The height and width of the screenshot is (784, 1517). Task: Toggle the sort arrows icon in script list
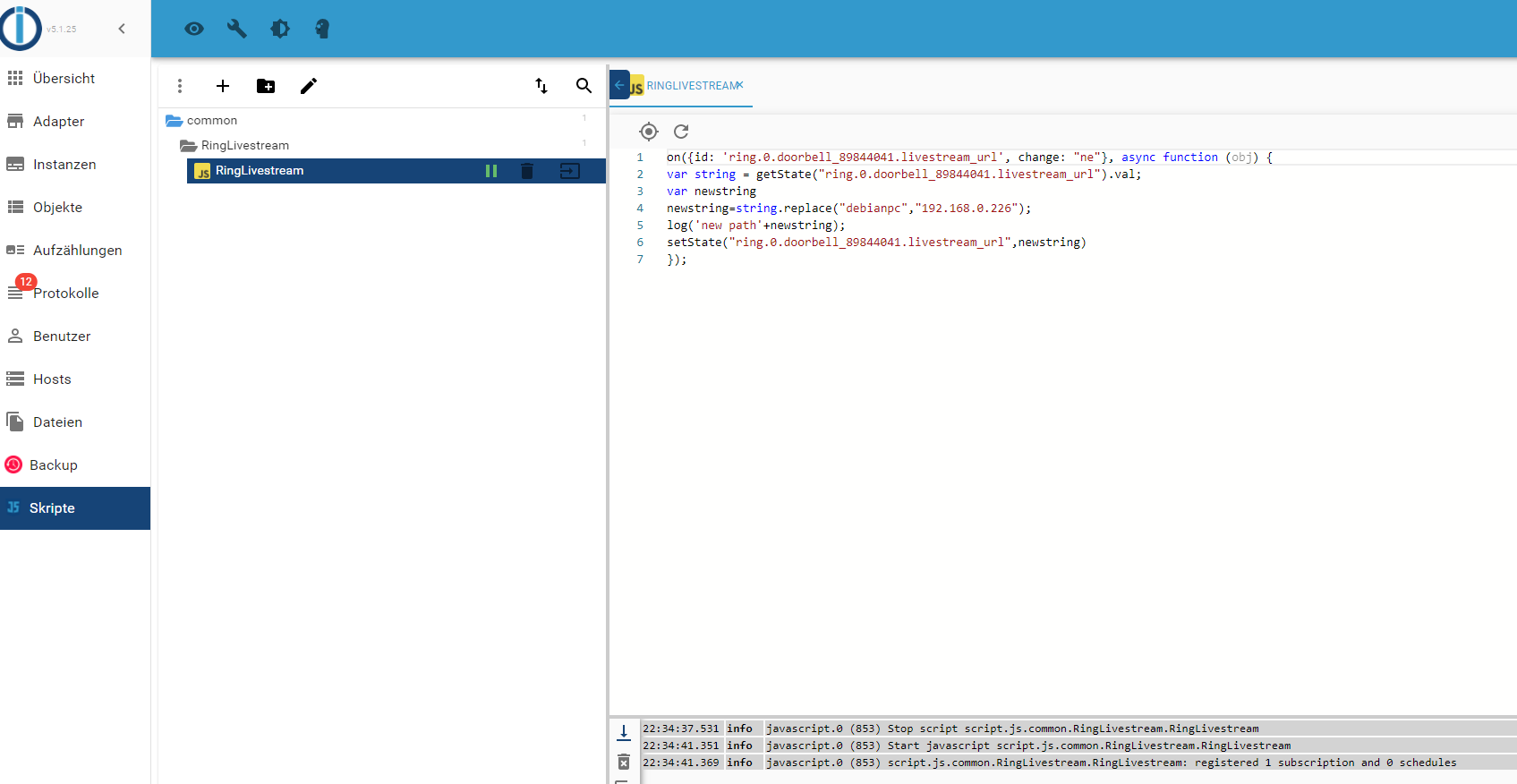click(x=541, y=86)
